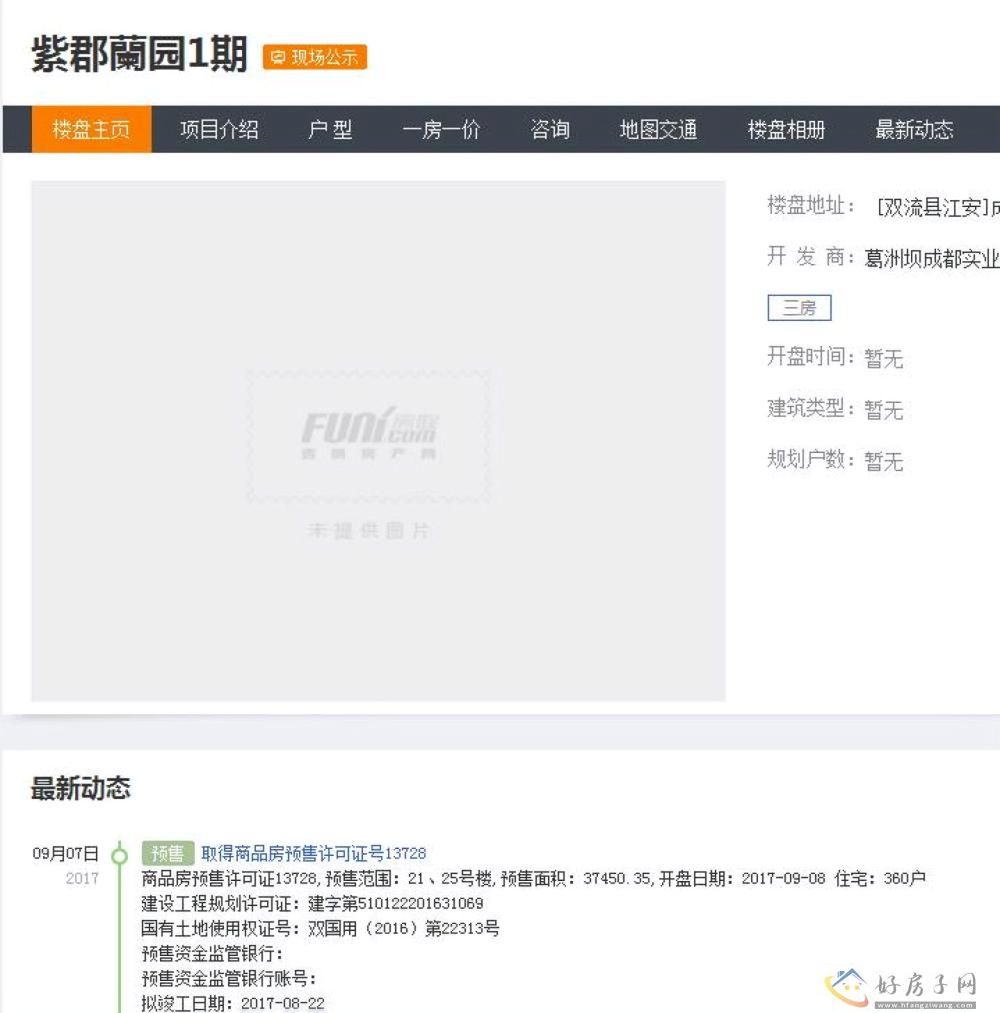This screenshot has height=1013, width=1000.
Task: Click the 最新动态 section heading
Action: [x=80, y=788]
